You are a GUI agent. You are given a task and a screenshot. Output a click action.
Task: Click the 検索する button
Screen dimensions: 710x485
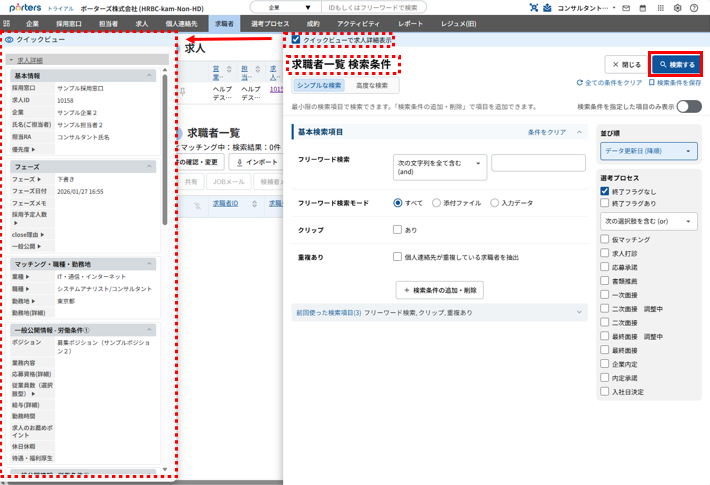(675, 64)
